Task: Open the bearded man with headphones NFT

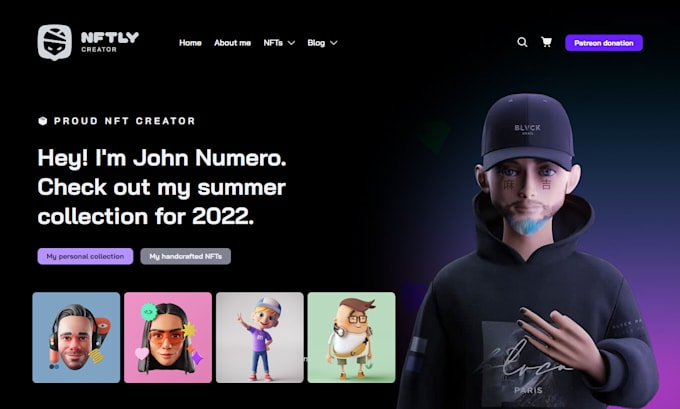Action: 76,337
